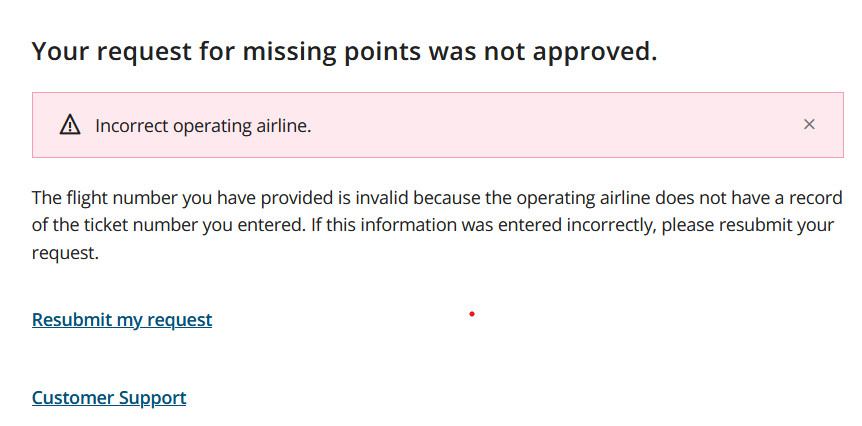Click the small red dot
Image resolution: width=862 pixels, height=426 pixels.
(471, 315)
